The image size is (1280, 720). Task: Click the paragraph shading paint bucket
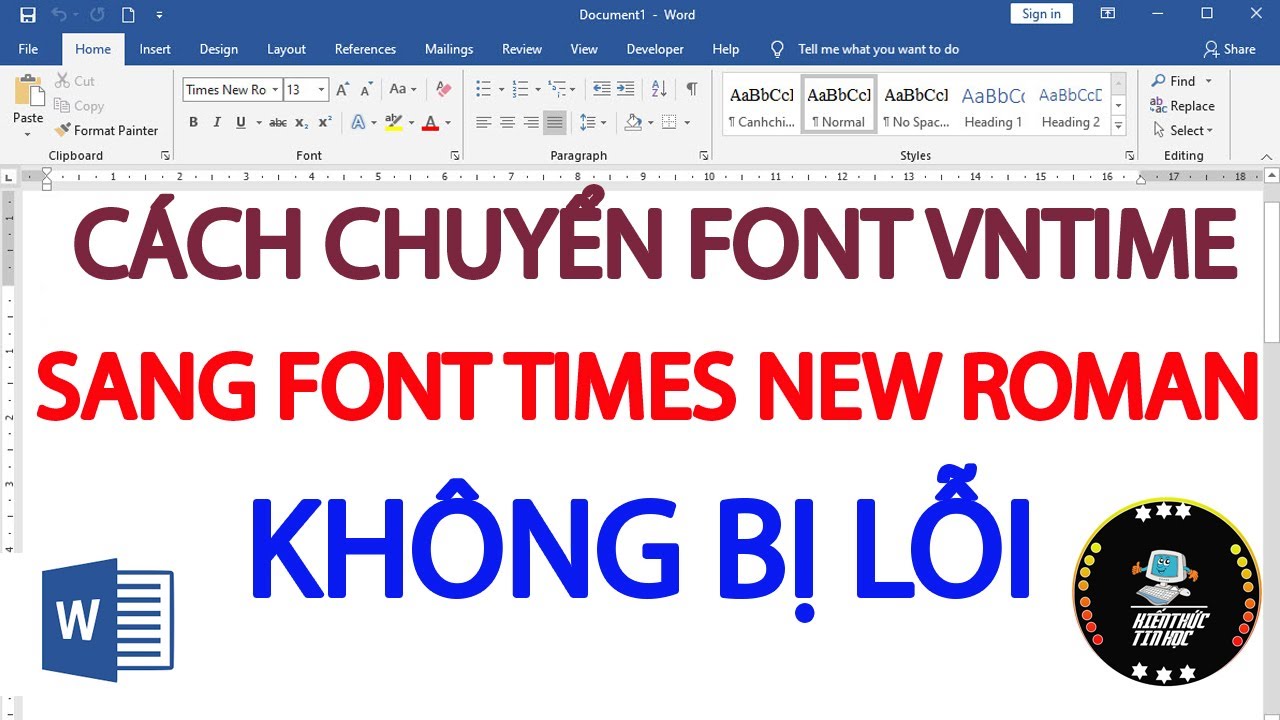632,122
